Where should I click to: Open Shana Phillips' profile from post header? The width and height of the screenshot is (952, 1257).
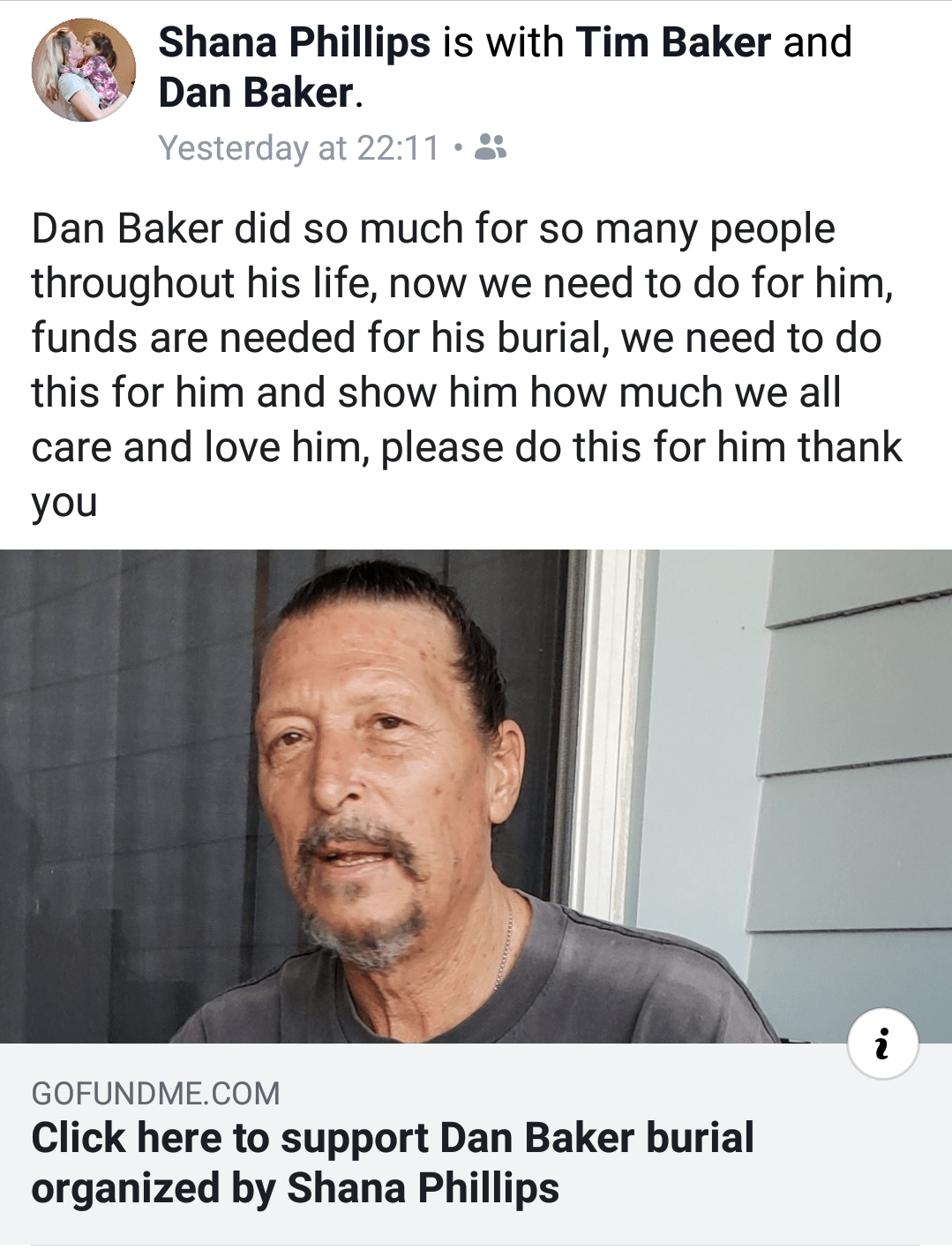[x=294, y=42]
